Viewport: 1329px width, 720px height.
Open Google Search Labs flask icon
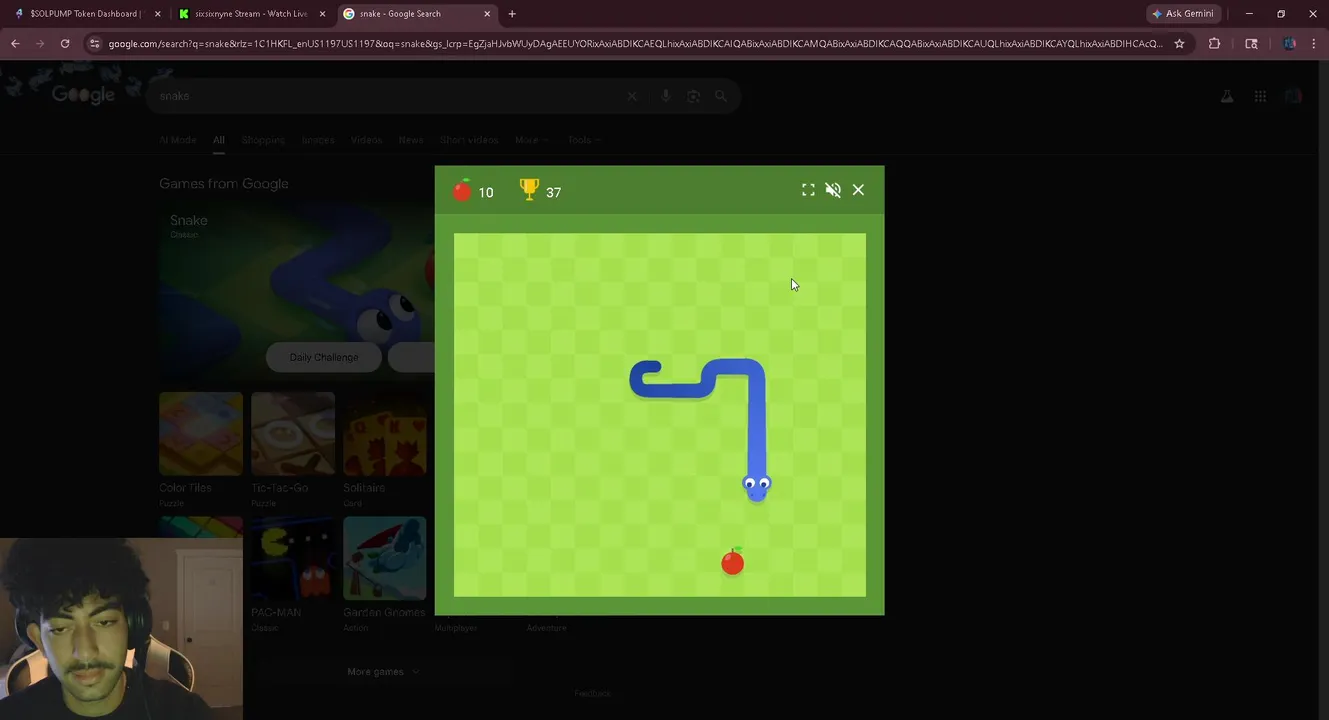[x=1227, y=96]
